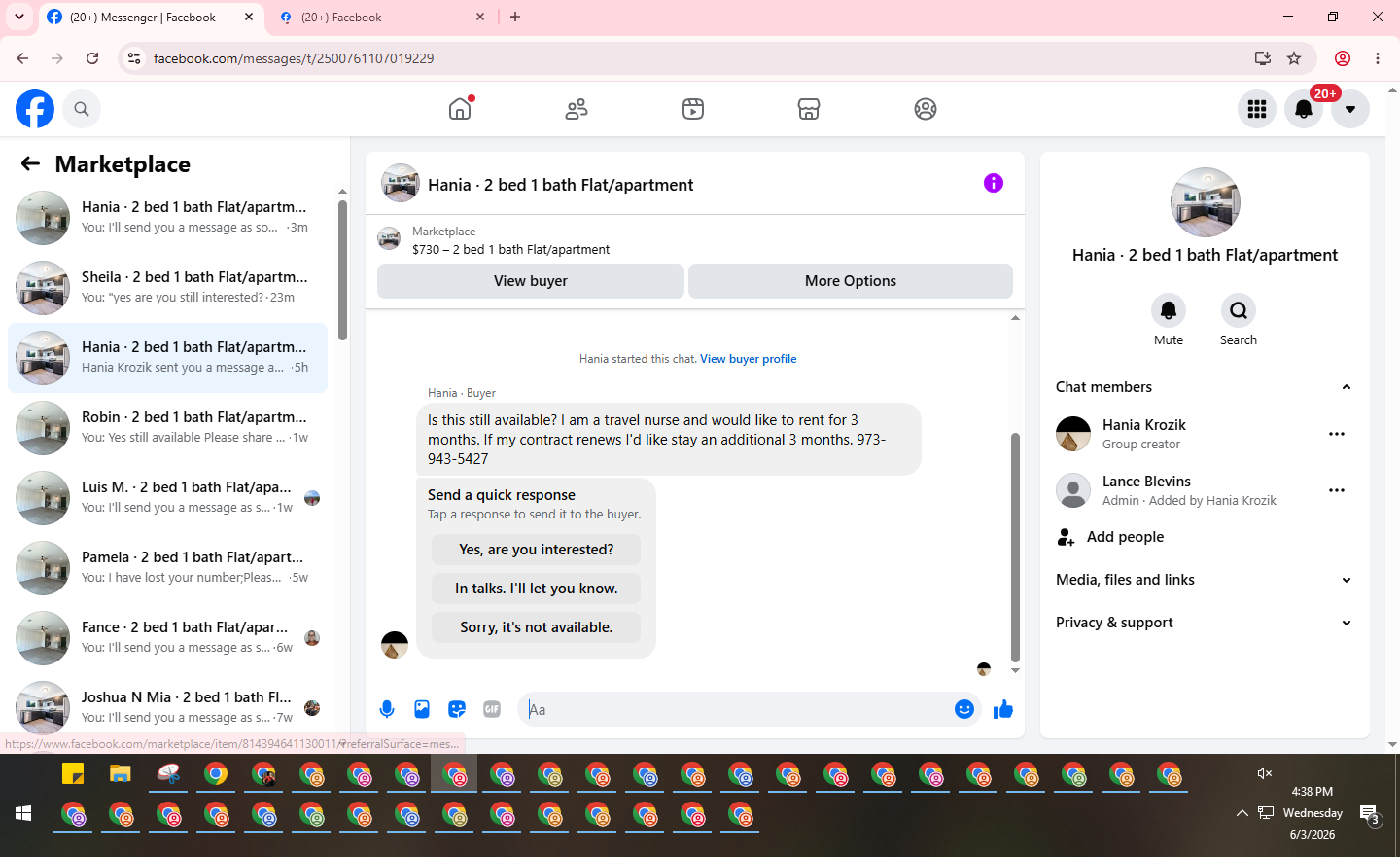Send a voice clip with the microphone icon
Image resolution: width=1400 pixels, height=857 pixels.
pos(387,709)
